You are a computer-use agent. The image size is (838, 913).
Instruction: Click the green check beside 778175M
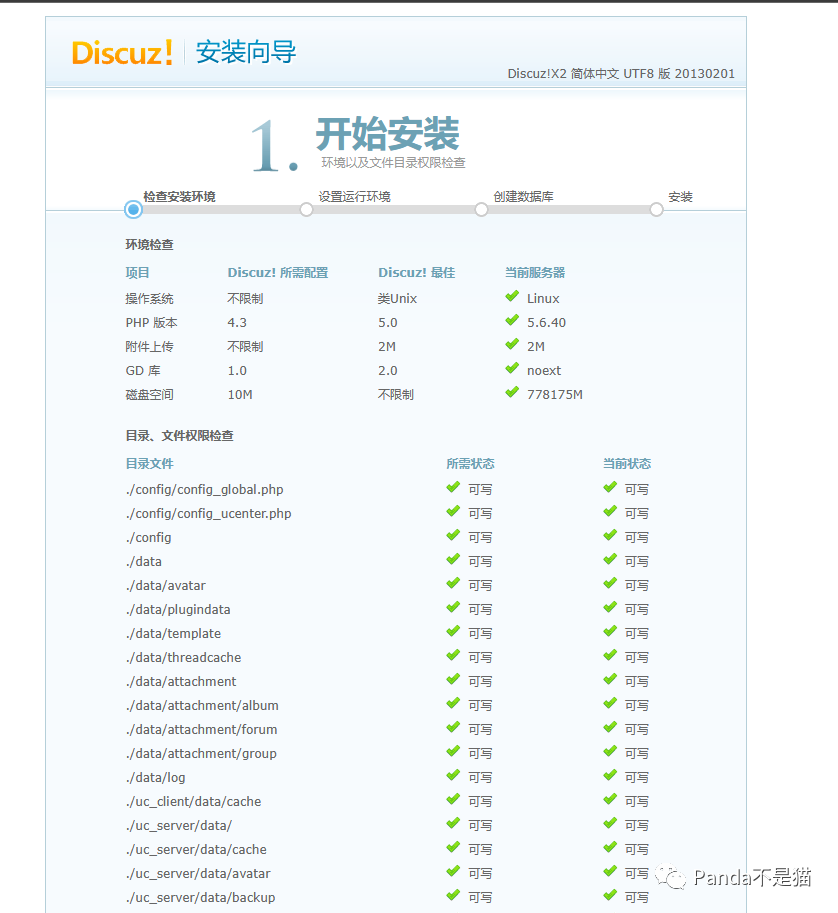tap(512, 392)
